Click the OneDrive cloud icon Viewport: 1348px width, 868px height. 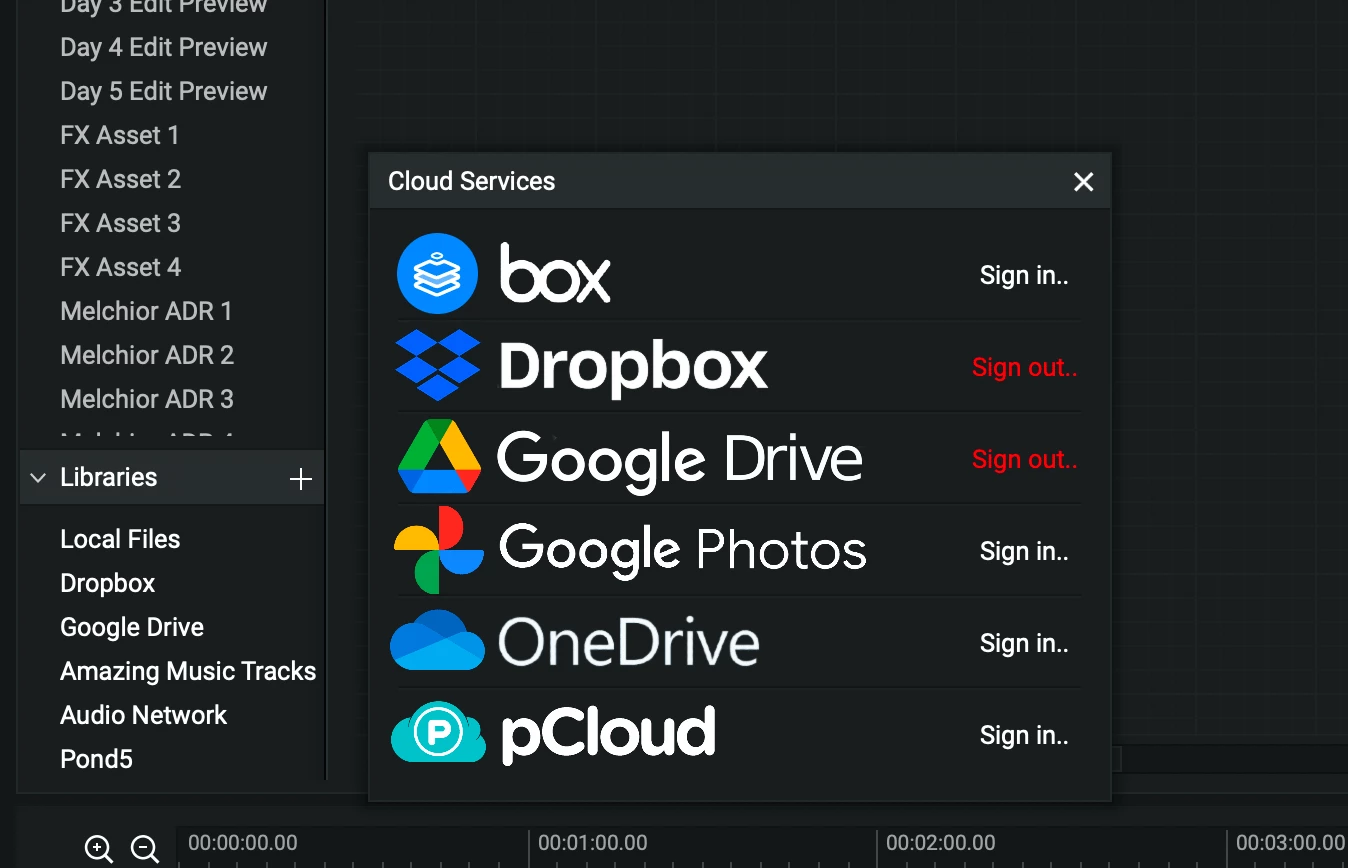[437, 642]
